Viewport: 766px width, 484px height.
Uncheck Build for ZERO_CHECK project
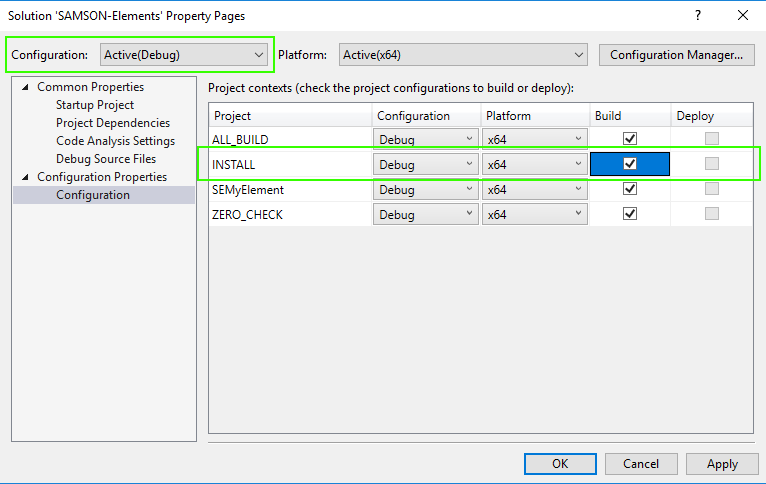(630, 214)
